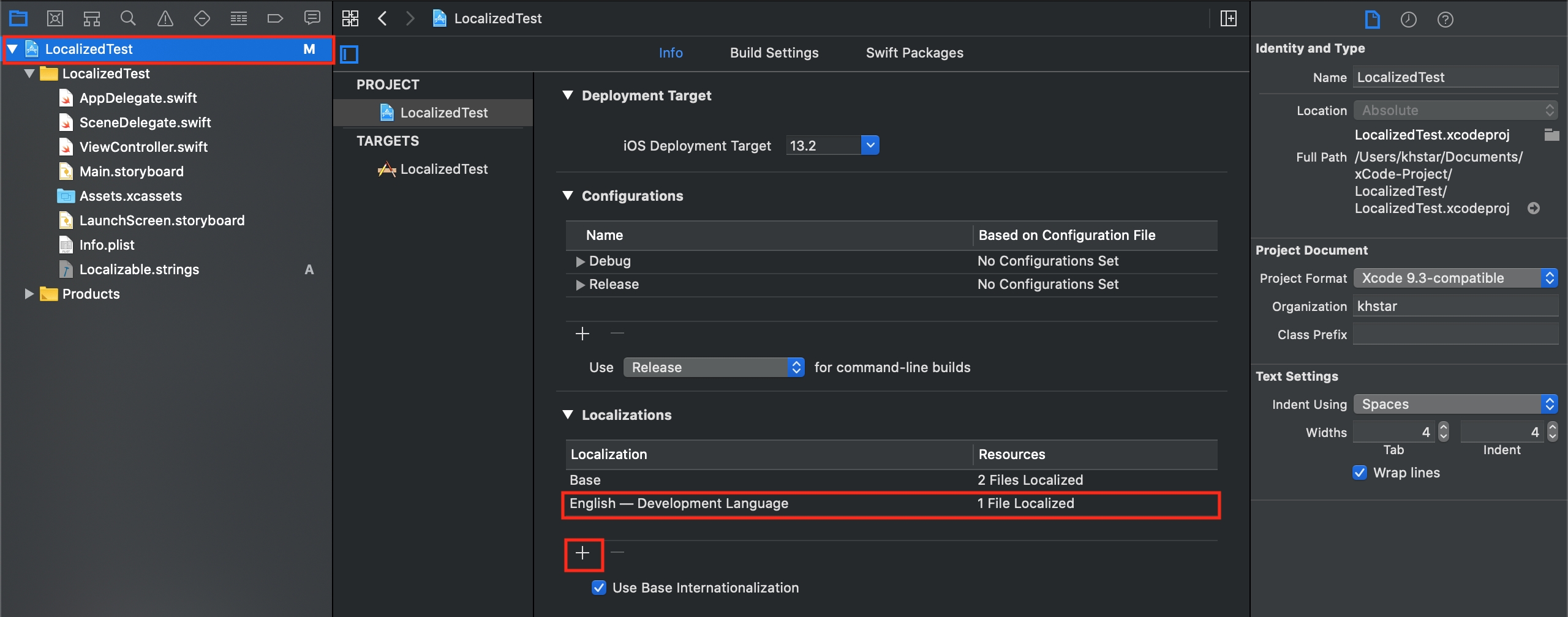
Task: Open the Source Control navigator
Action: click(x=55, y=18)
